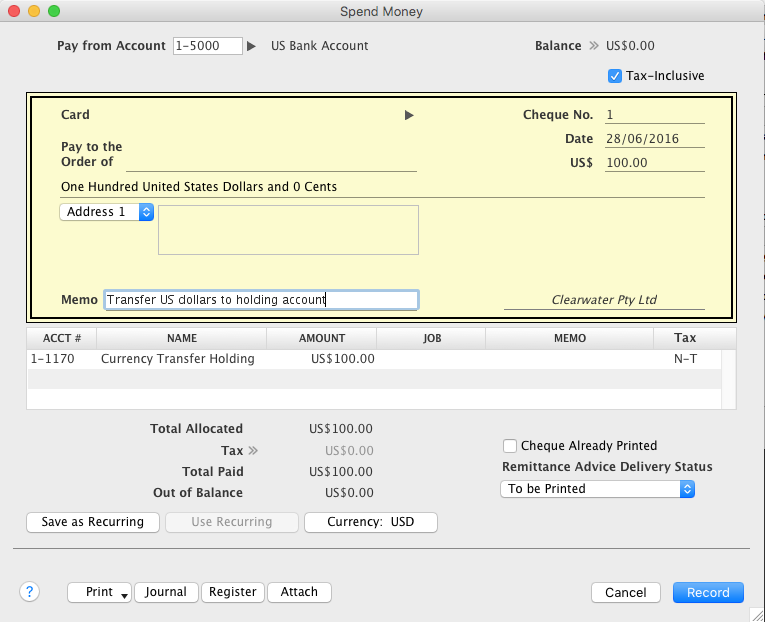Click Save as Recurring

pos(92,522)
